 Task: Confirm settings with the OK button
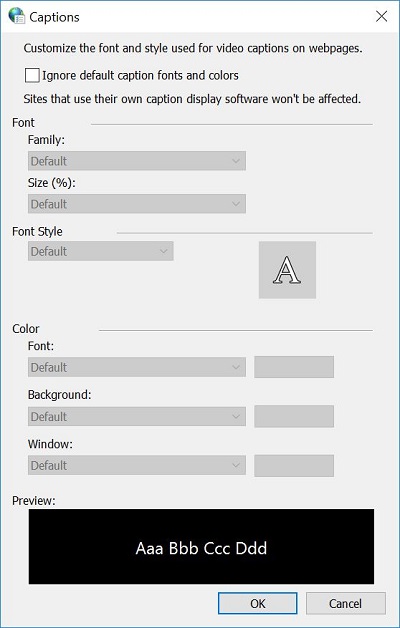pos(257,603)
